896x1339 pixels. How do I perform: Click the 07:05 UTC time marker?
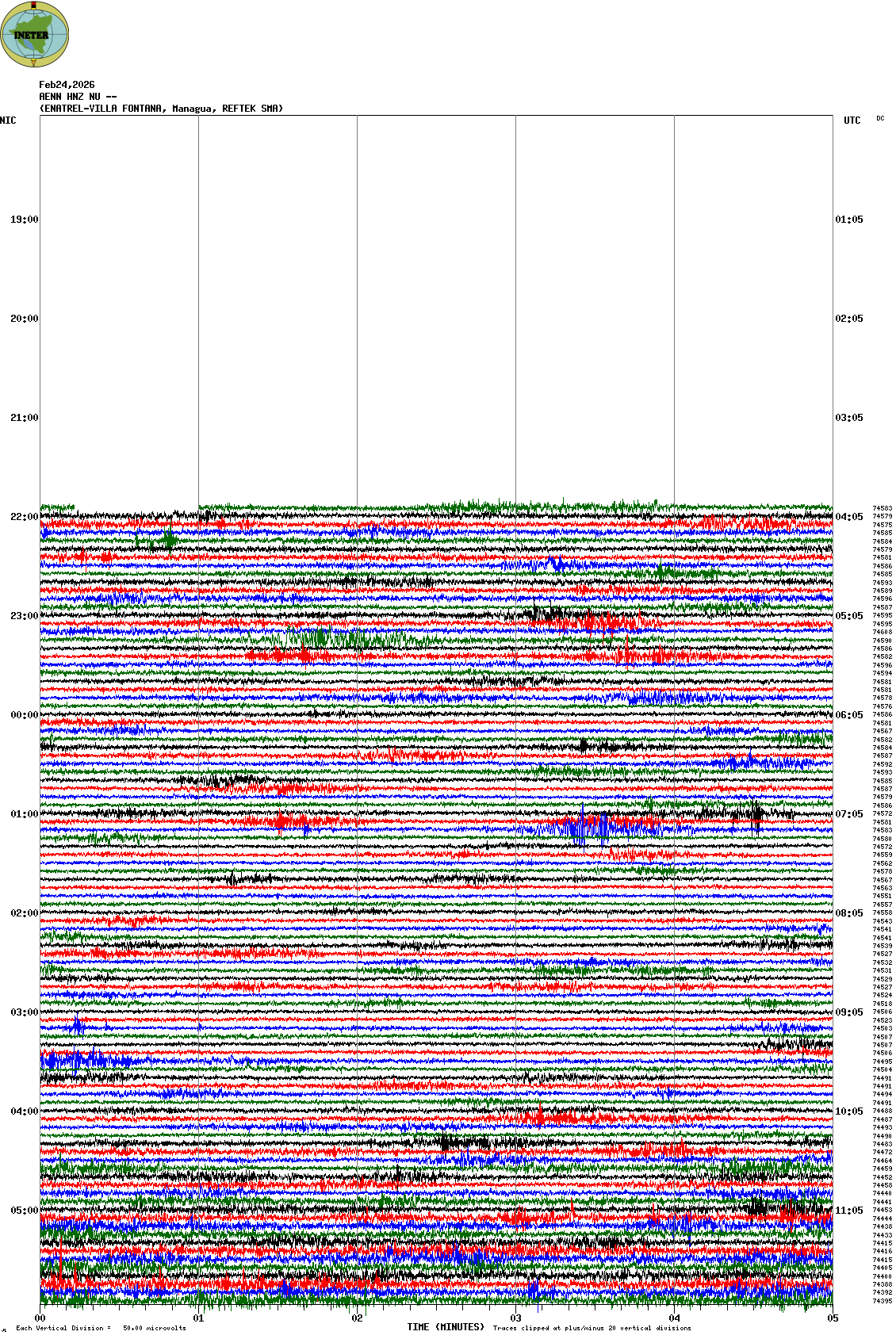coord(849,814)
